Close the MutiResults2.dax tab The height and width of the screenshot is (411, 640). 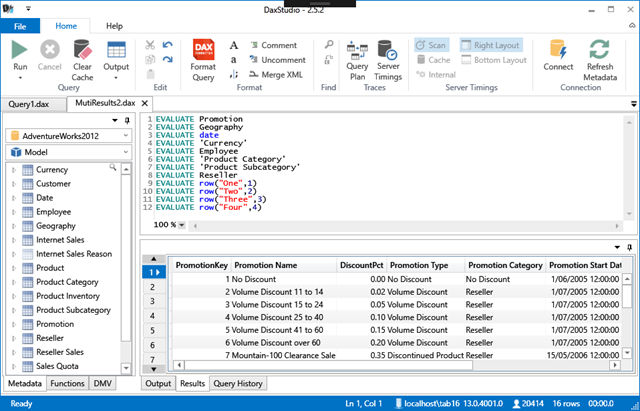point(144,103)
